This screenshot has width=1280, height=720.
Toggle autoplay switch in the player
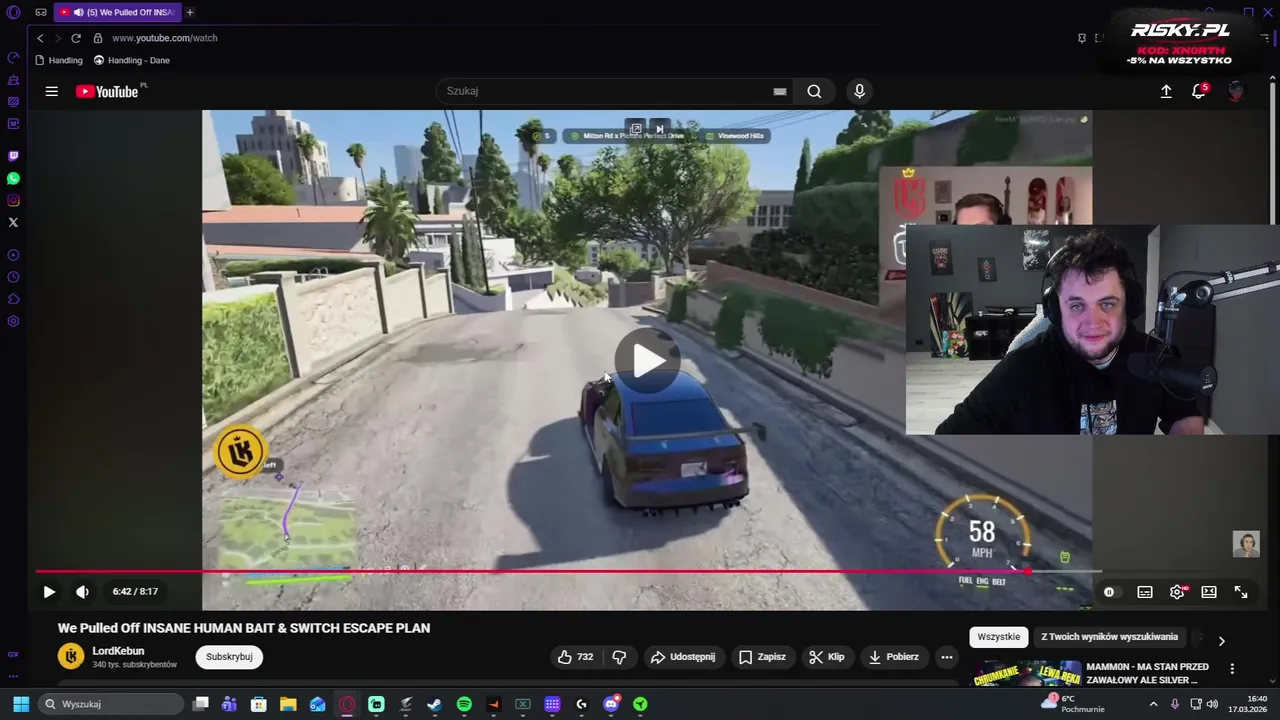click(1109, 592)
